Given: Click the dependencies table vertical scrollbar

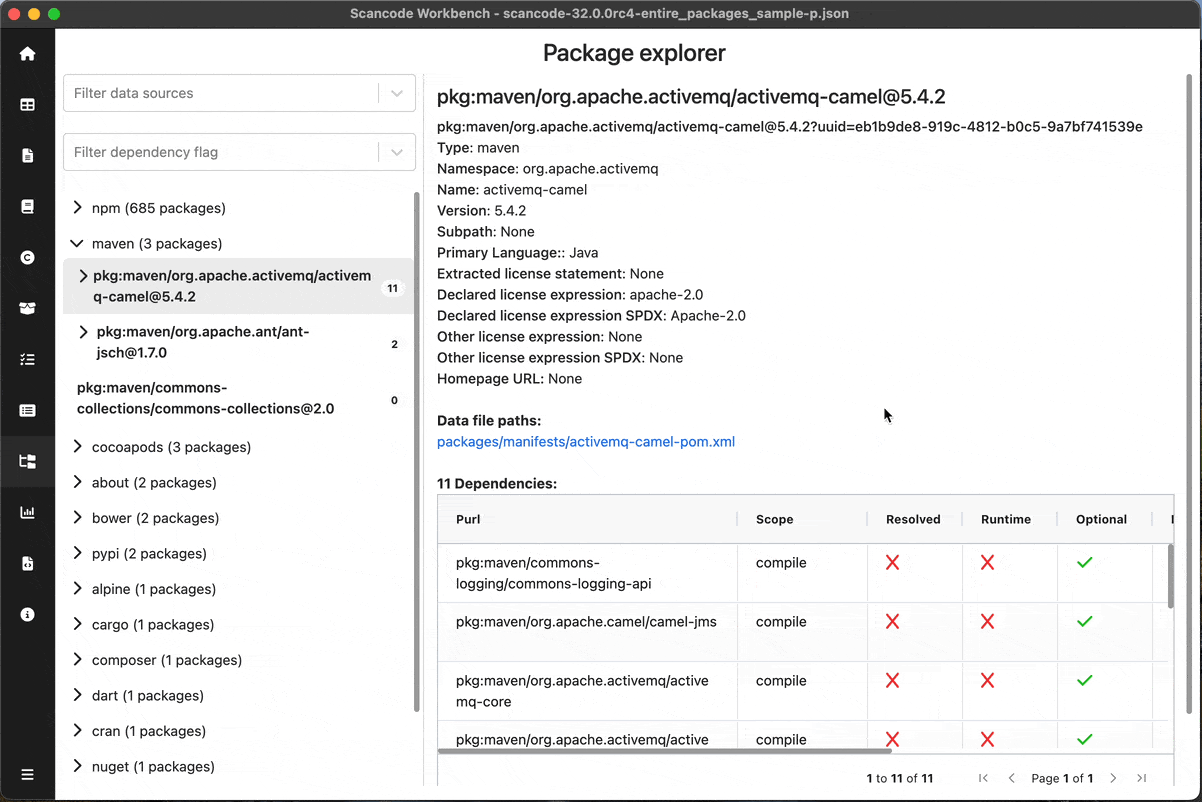Looking at the screenshot, I should (x=1170, y=575).
